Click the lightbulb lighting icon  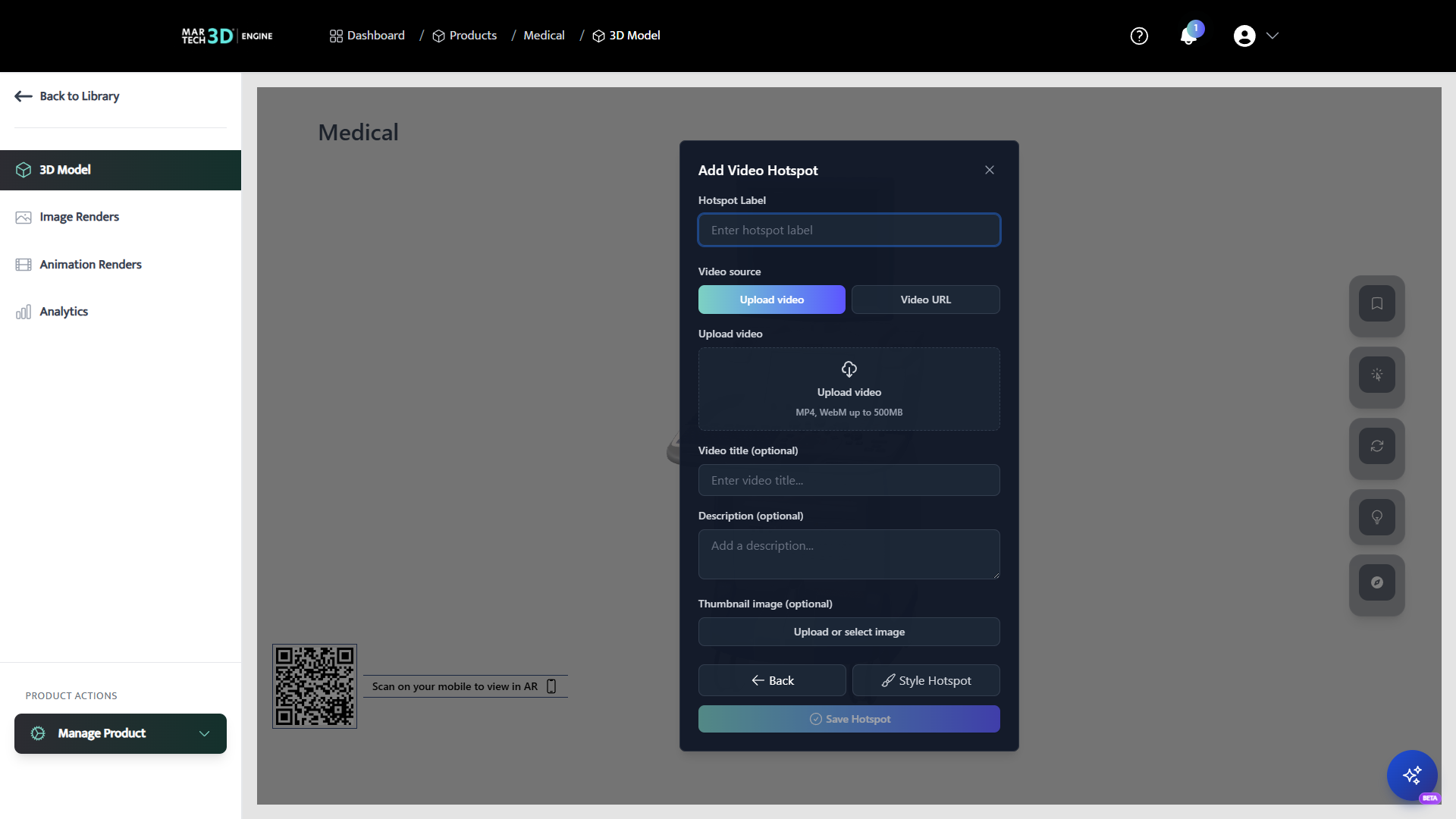(1377, 517)
